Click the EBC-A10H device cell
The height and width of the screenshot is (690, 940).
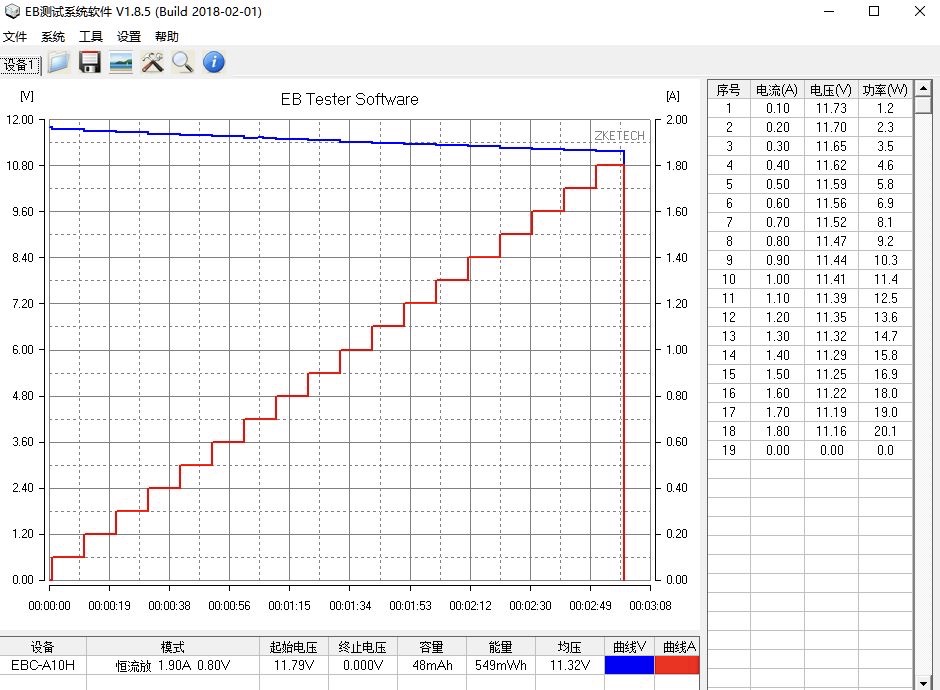click(x=43, y=665)
